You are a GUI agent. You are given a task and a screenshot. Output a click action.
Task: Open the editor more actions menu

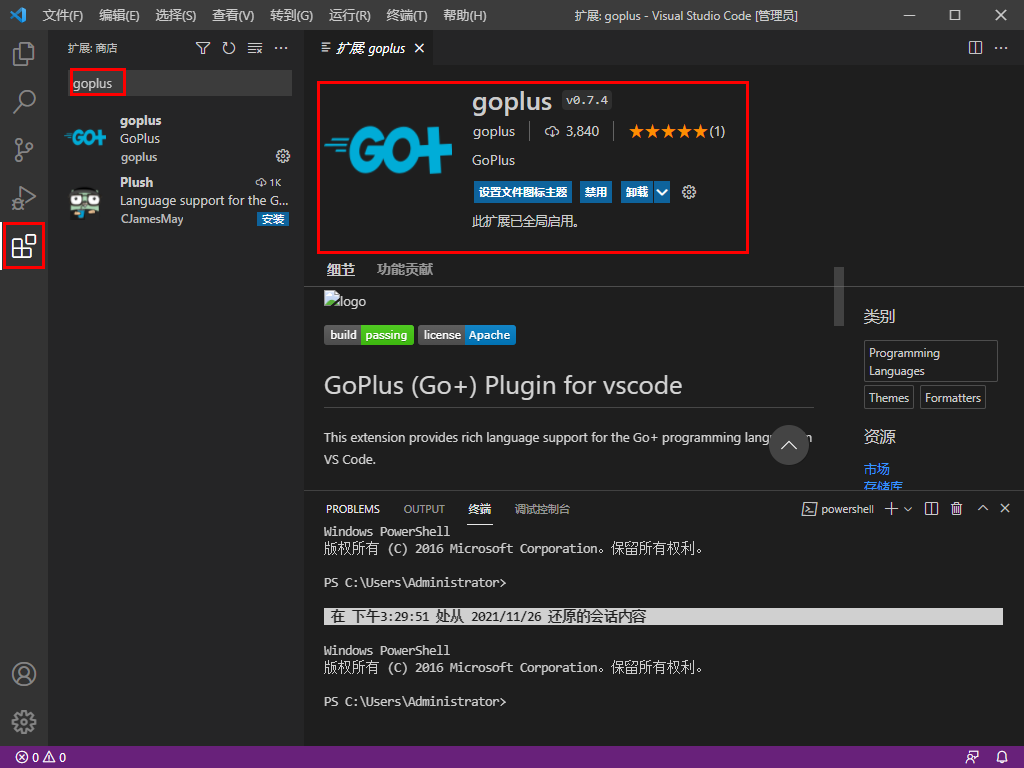tap(1001, 48)
